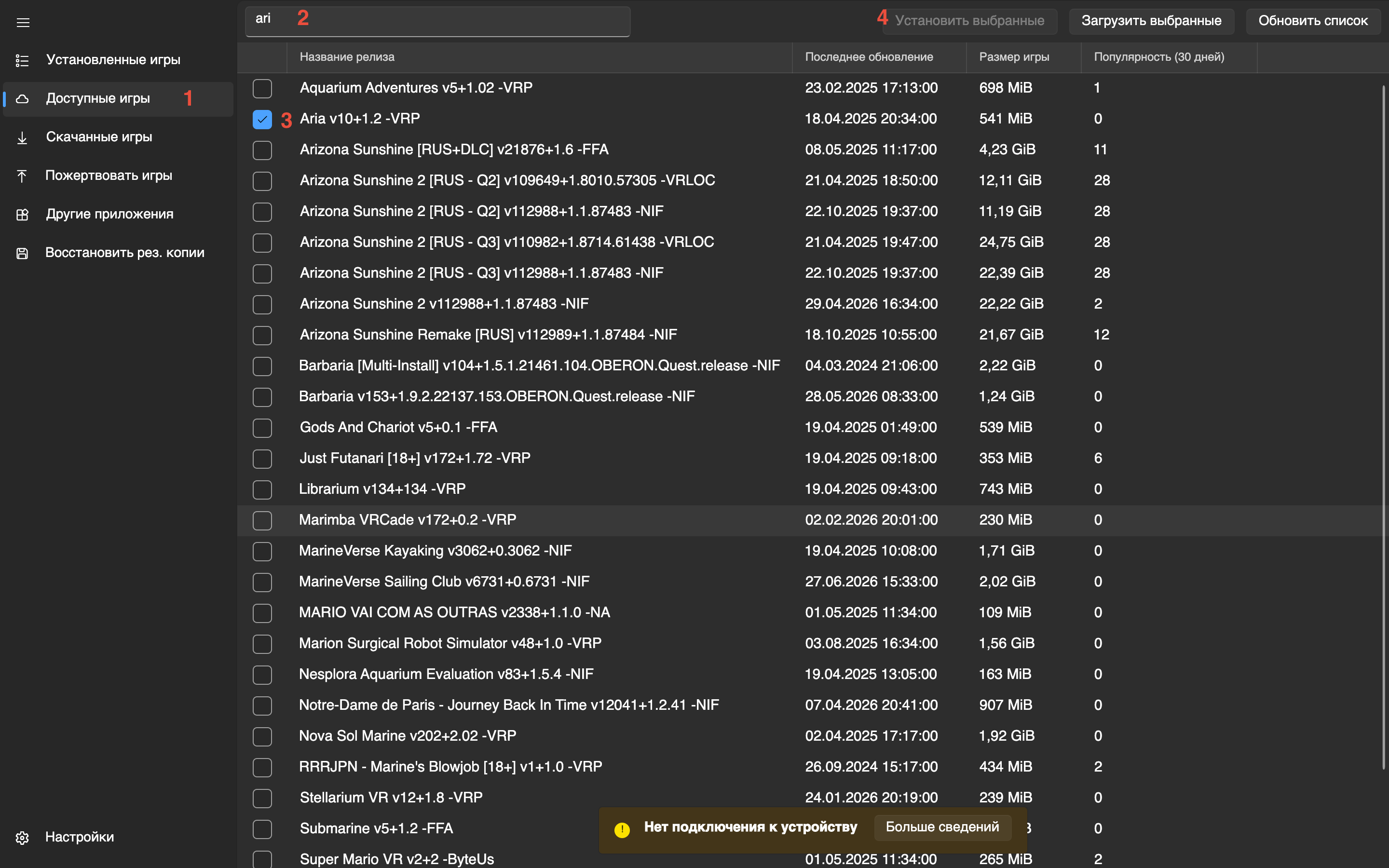This screenshot has height=868, width=1389.
Task: Click date '18.10.2025 10:55:00' cell
Action: [x=871, y=335]
